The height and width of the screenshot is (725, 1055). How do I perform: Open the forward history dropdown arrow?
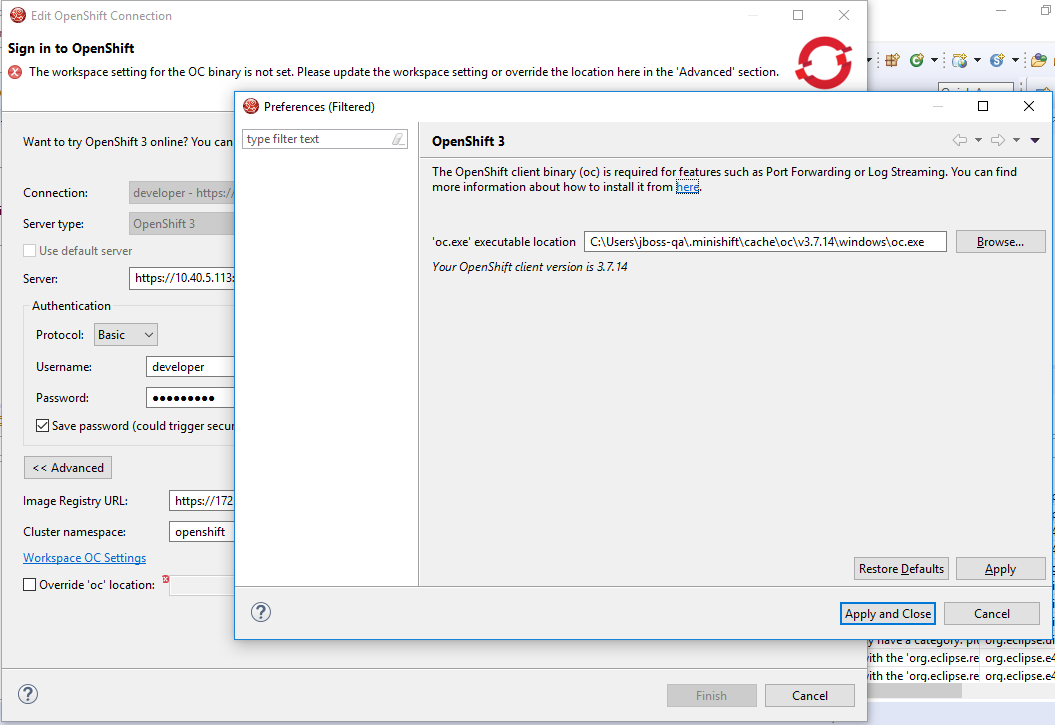1016,140
